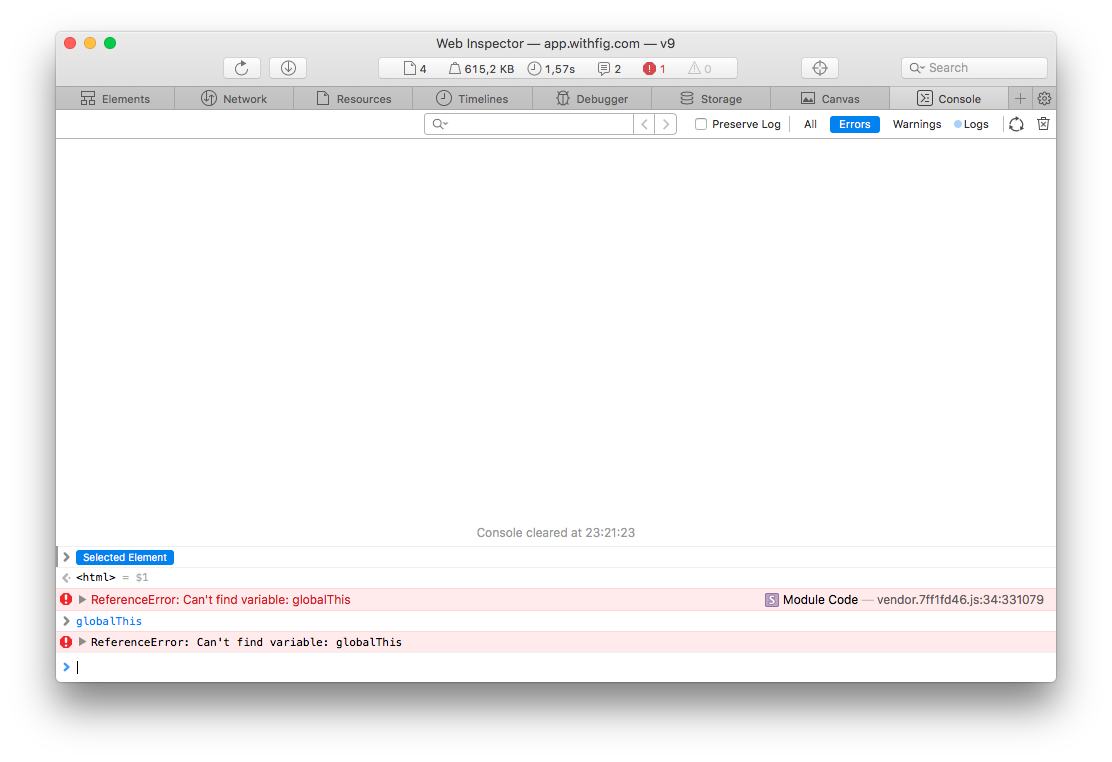Download the web archive of the page

287,67
